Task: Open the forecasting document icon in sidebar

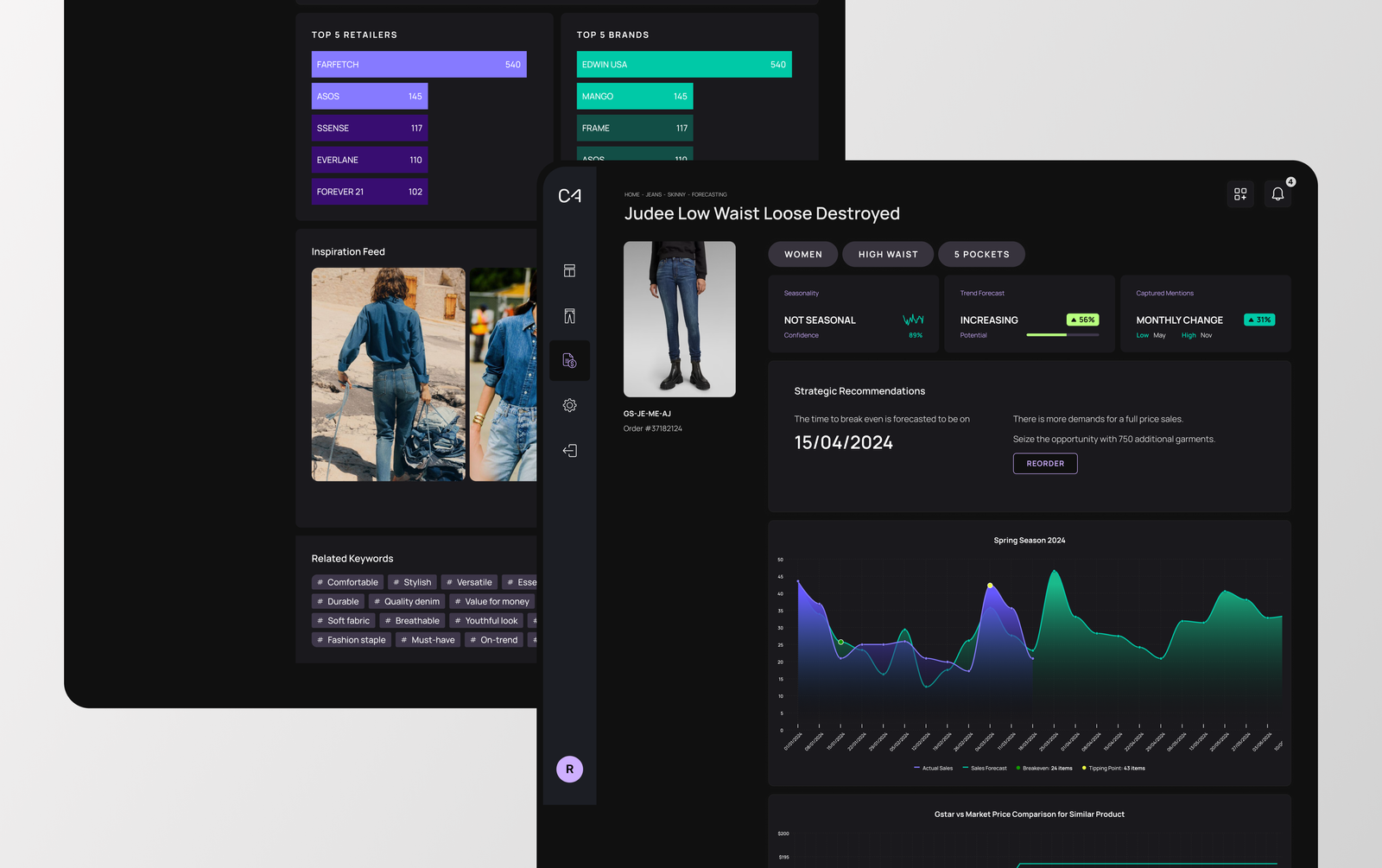Action: 569,361
